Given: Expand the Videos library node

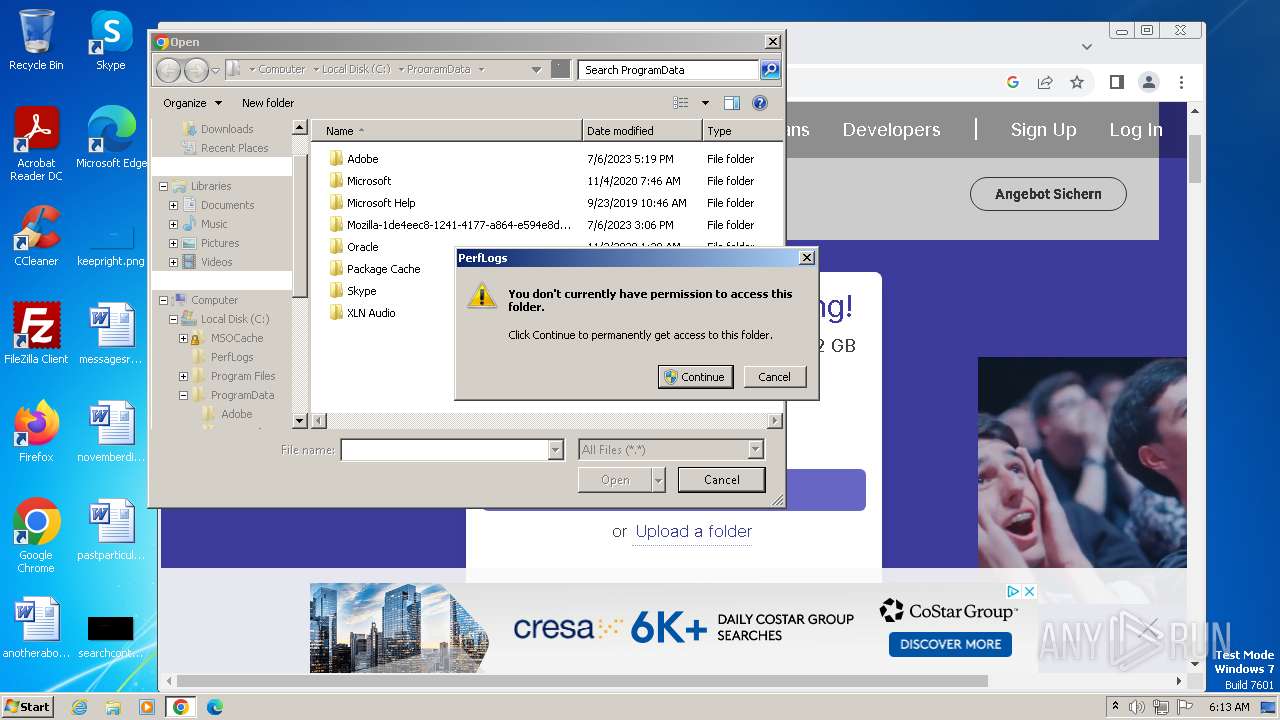Looking at the screenshot, I should pyautogui.click(x=173, y=262).
